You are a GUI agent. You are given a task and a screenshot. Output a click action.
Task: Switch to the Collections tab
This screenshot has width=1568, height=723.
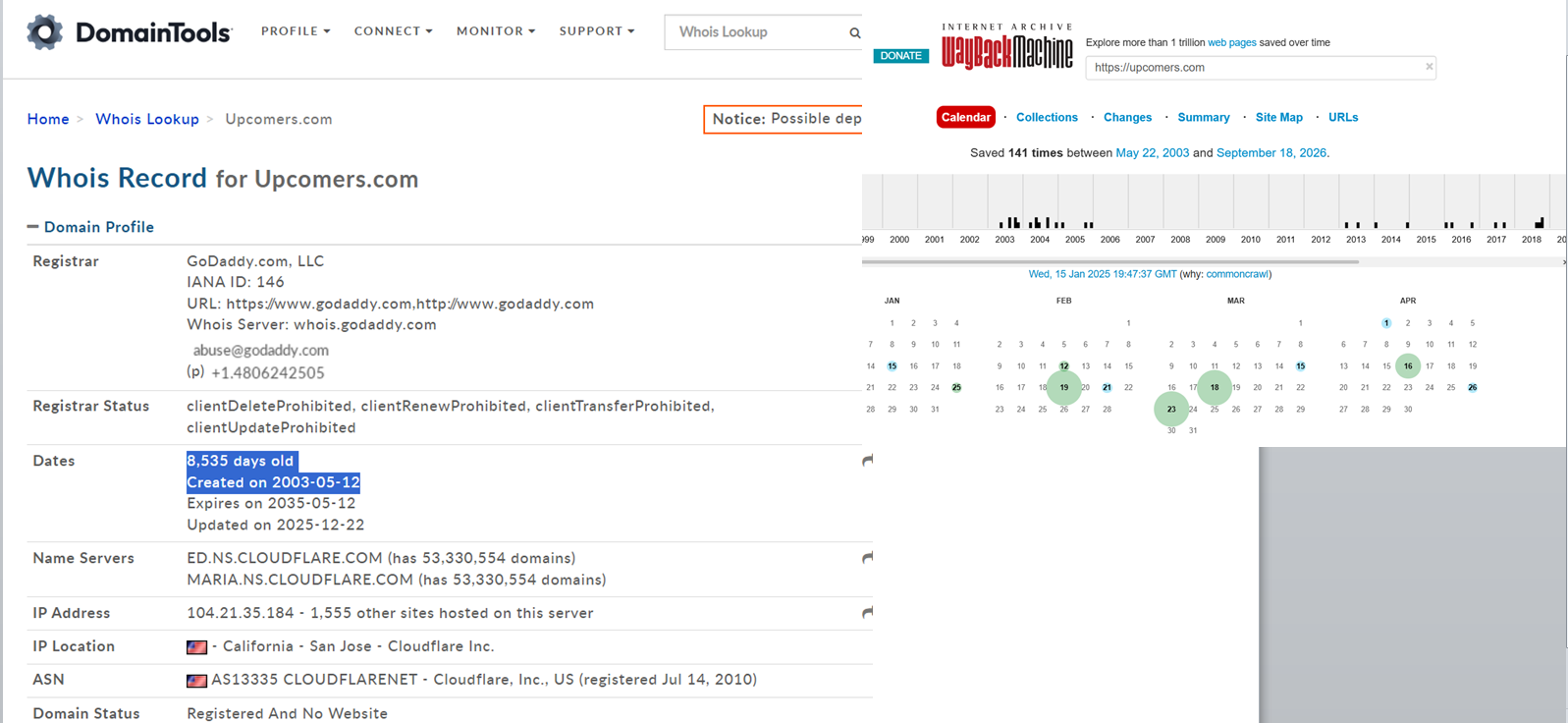coord(1047,117)
